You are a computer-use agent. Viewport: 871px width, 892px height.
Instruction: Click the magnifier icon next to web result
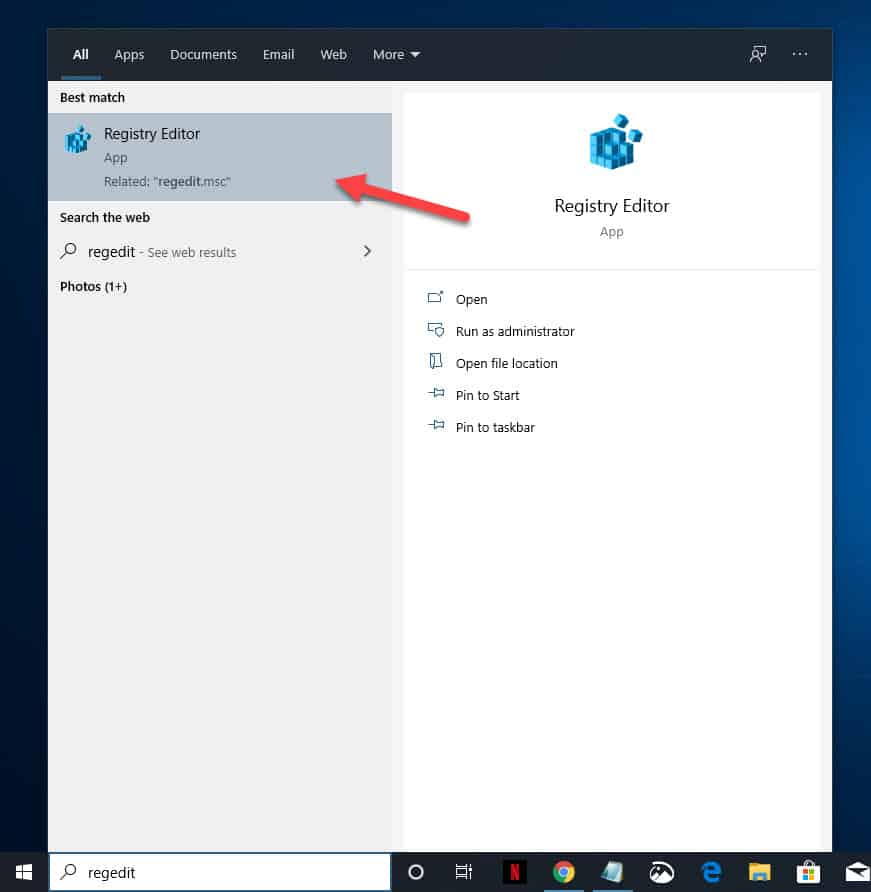pos(68,251)
